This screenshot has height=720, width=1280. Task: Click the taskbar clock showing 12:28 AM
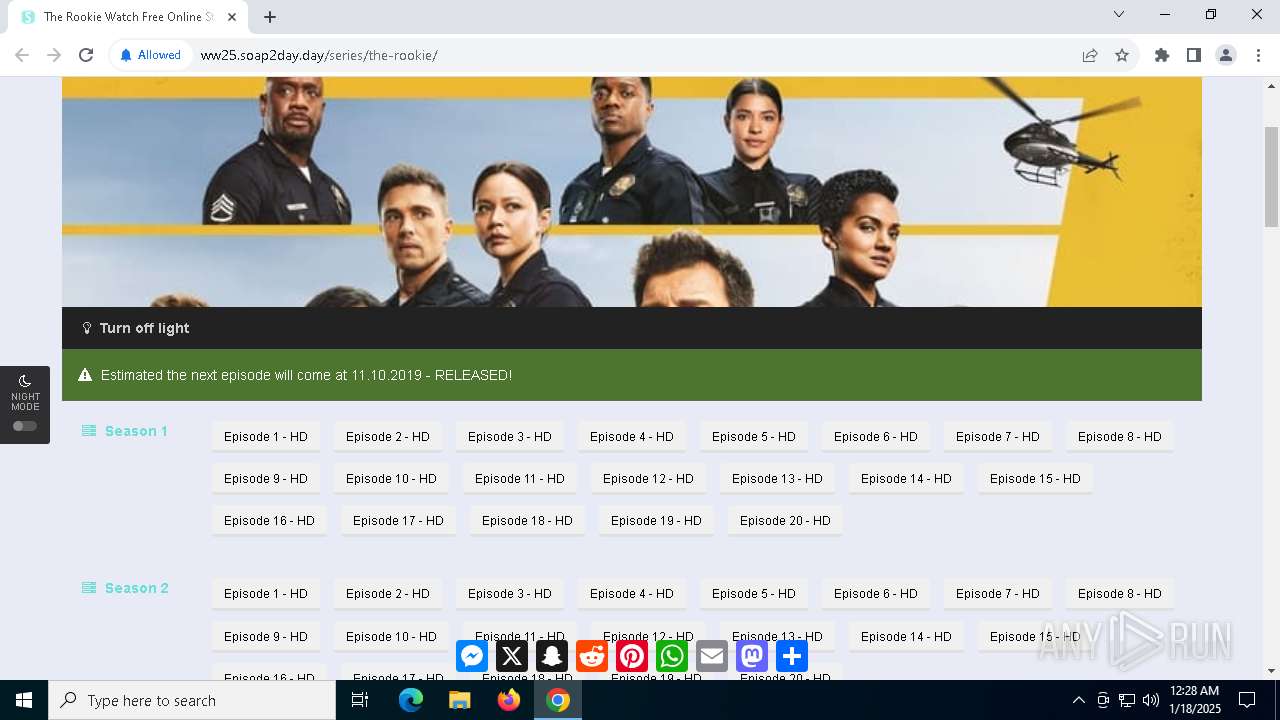tap(1194, 700)
